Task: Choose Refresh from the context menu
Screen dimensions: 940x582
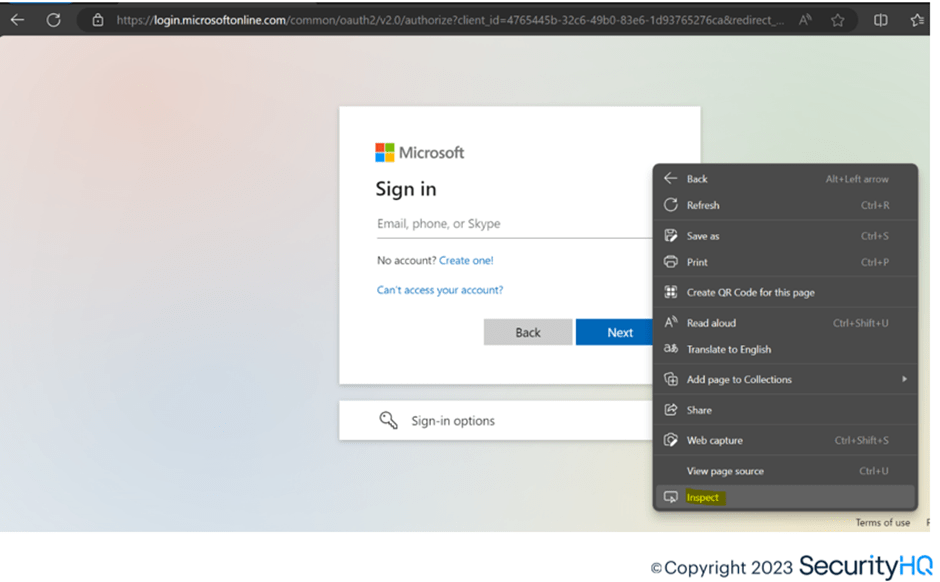Action: tap(785, 205)
